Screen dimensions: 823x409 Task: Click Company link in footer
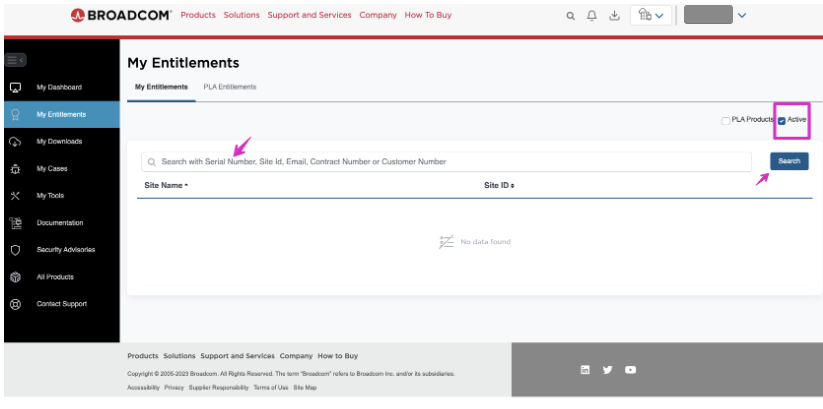[296, 356]
